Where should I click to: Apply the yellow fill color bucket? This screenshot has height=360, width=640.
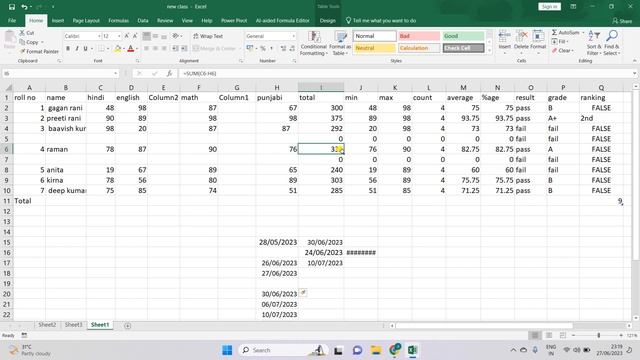118,49
